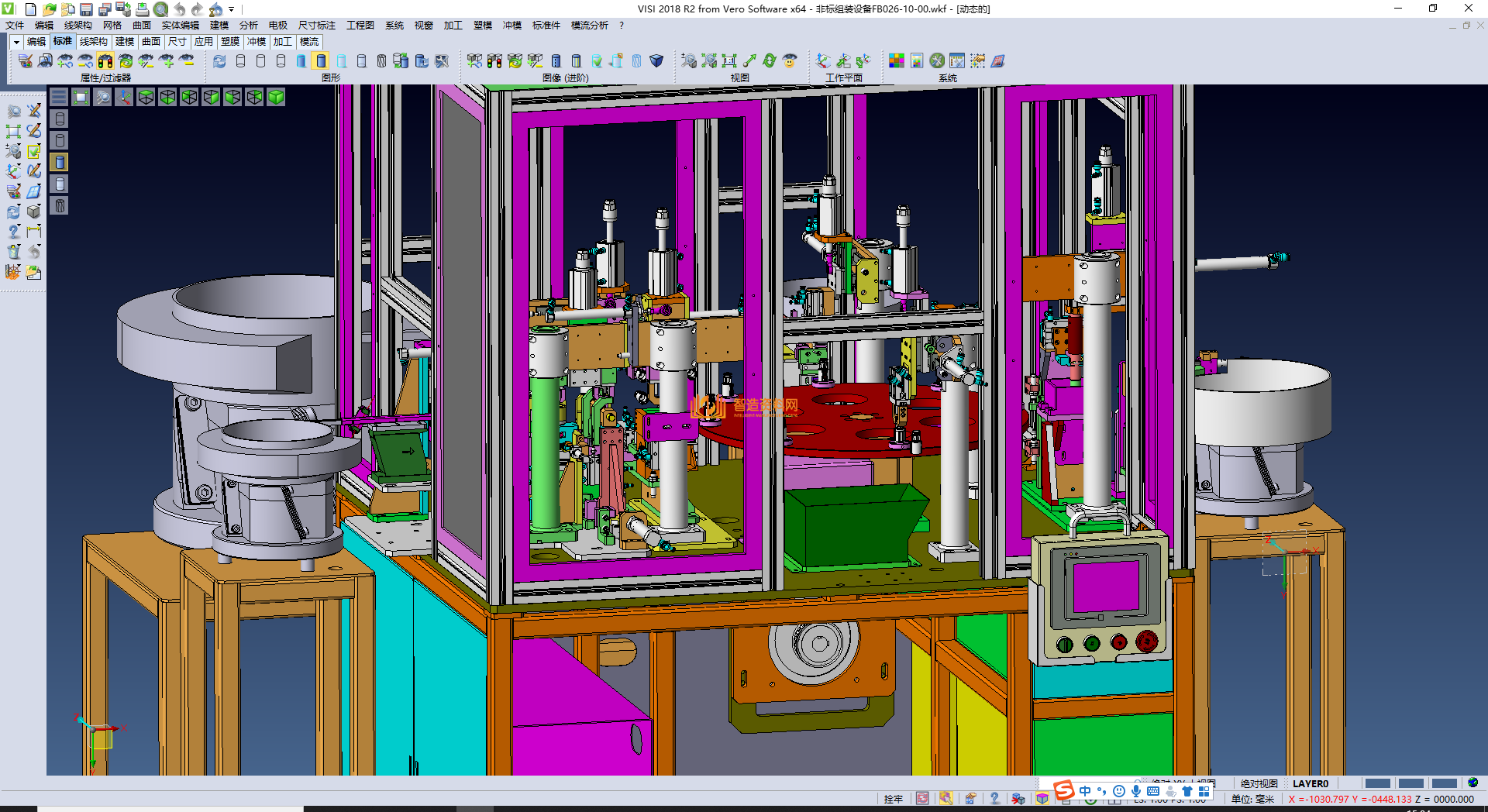This screenshot has height=812, width=1488.
Task: Click the Open file folder icon
Action: [x=49, y=9]
